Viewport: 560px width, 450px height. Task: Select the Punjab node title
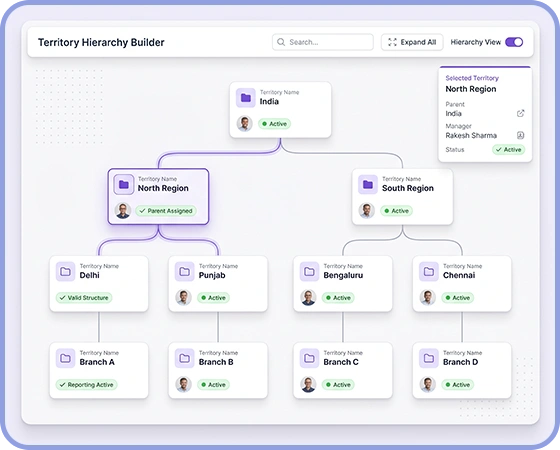point(212,275)
